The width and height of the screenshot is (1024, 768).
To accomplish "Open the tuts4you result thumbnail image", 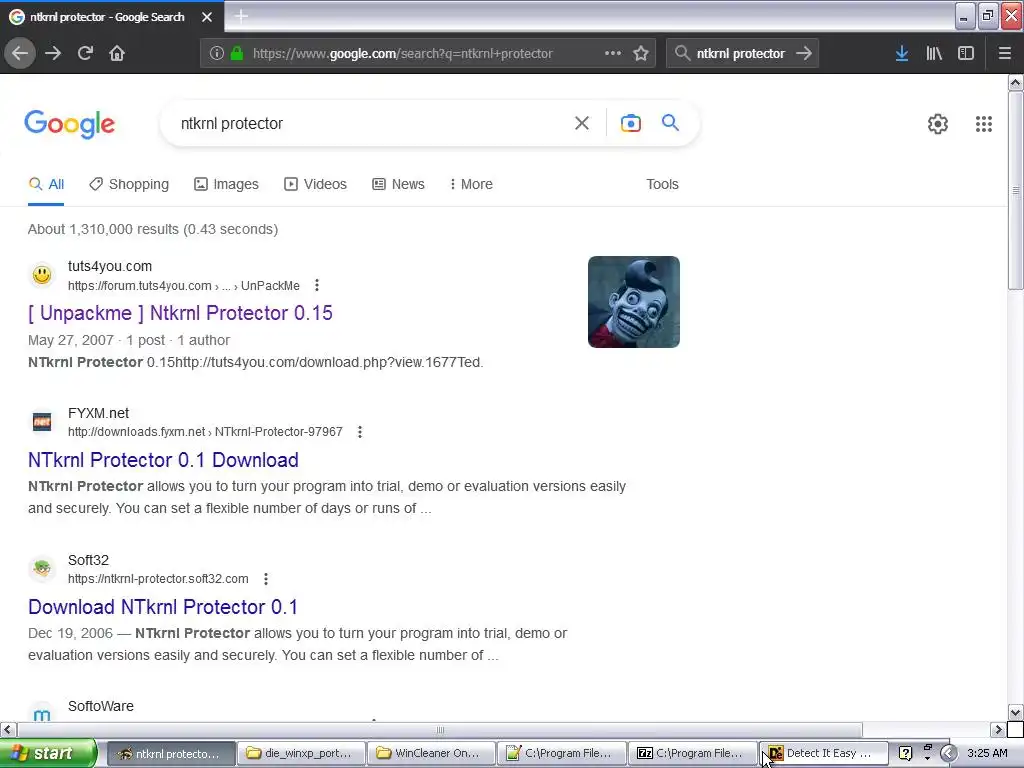I will tap(633, 302).
